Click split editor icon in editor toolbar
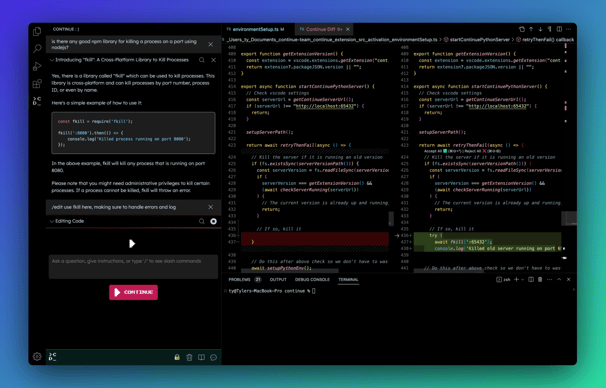The height and width of the screenshot is (388, 606). (559, 29)
